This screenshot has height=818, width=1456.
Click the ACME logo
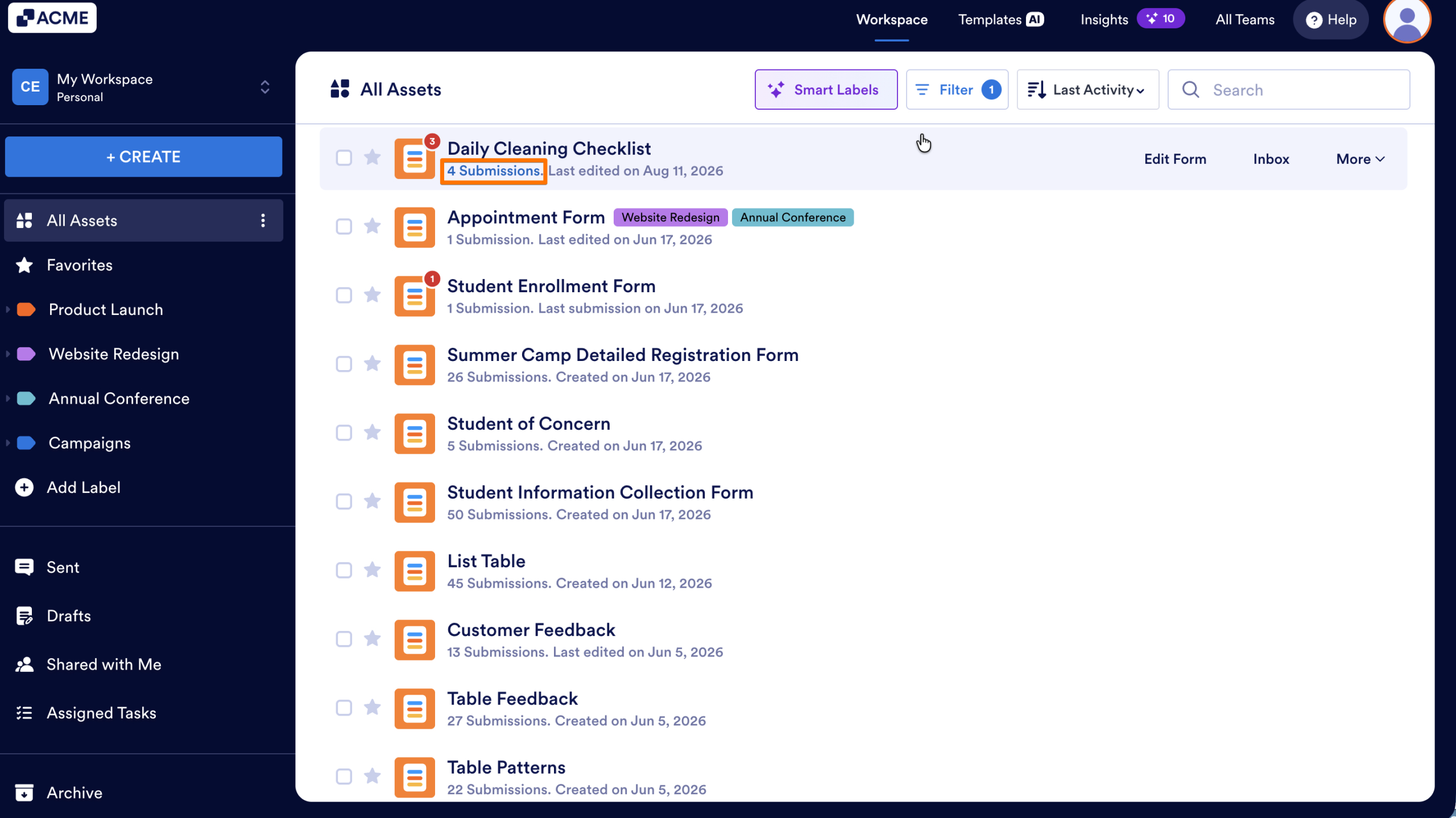point(52,18)
